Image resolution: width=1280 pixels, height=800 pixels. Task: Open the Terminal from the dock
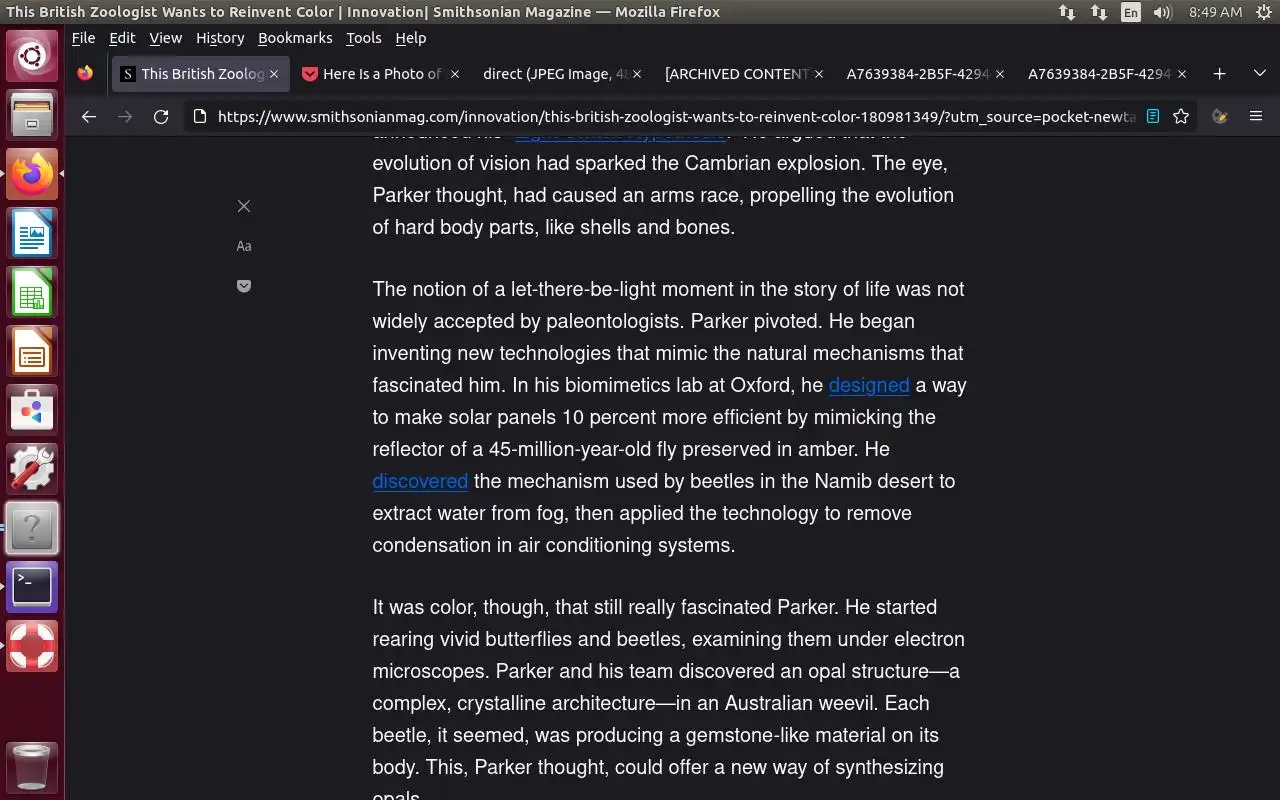click(x=32, y=587)
